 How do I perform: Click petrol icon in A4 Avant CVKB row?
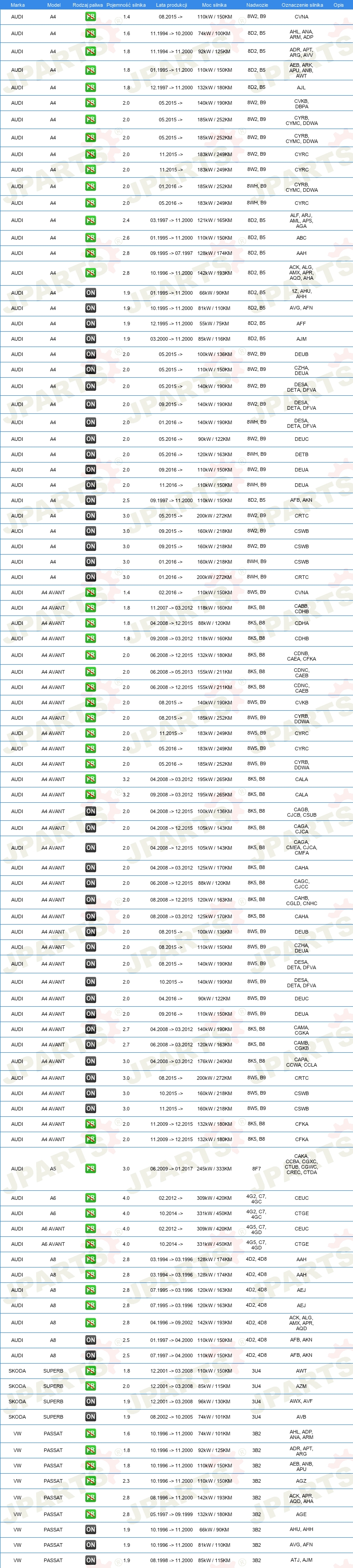(x=90, y=703)
